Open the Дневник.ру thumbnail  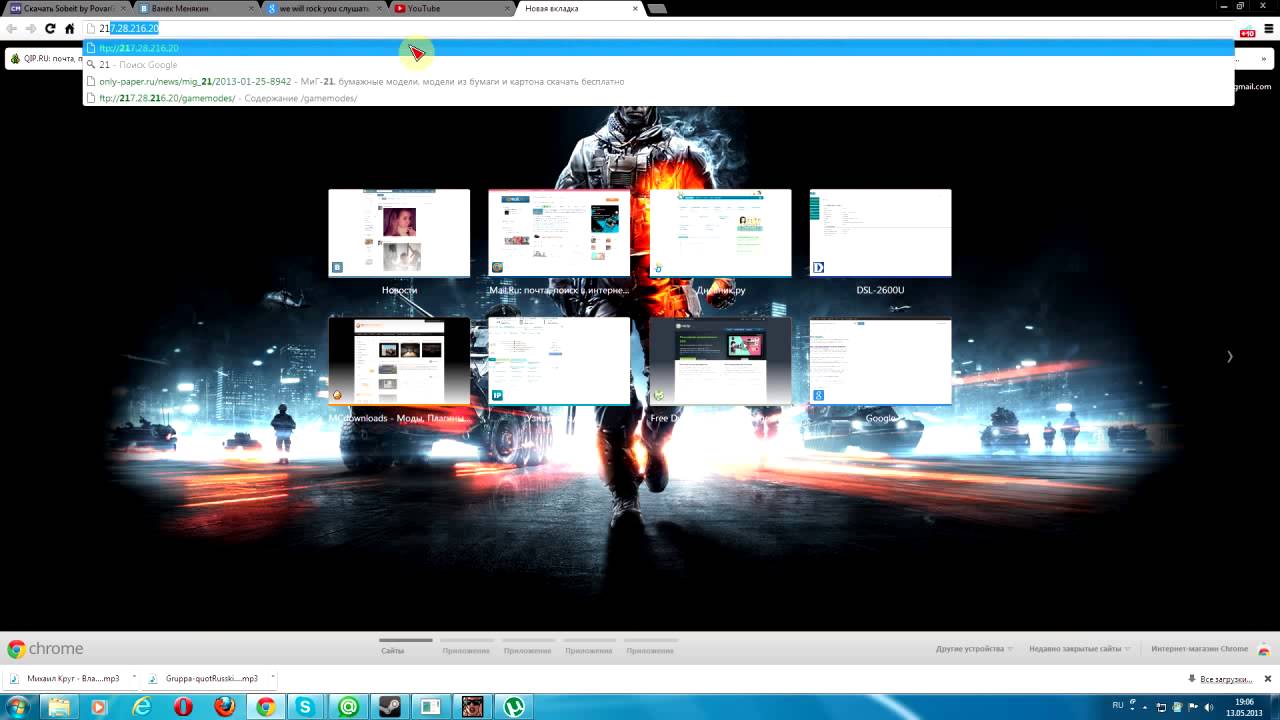click(720, 233)
